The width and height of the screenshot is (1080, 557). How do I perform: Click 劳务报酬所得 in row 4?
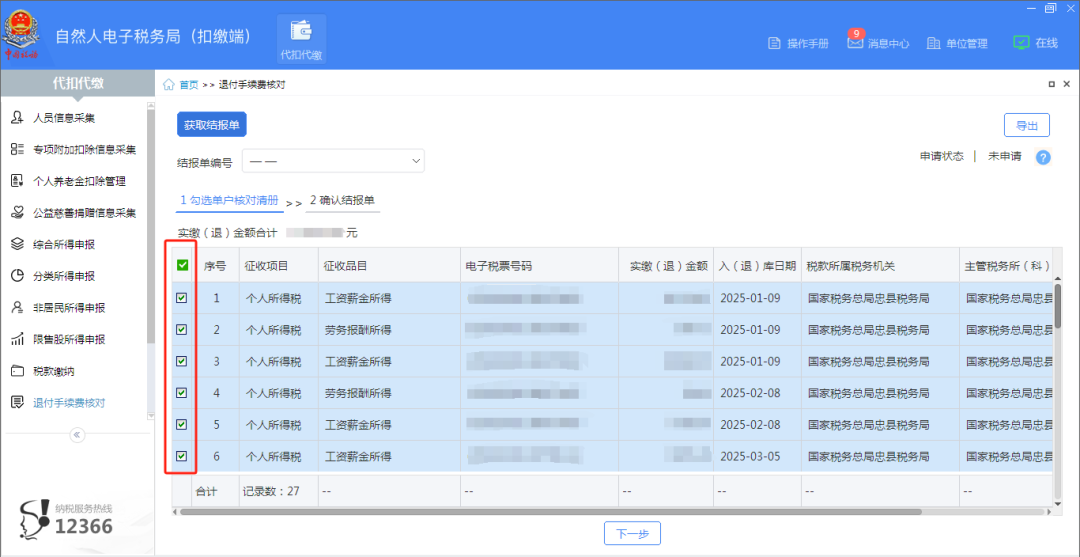coord(358,392)
